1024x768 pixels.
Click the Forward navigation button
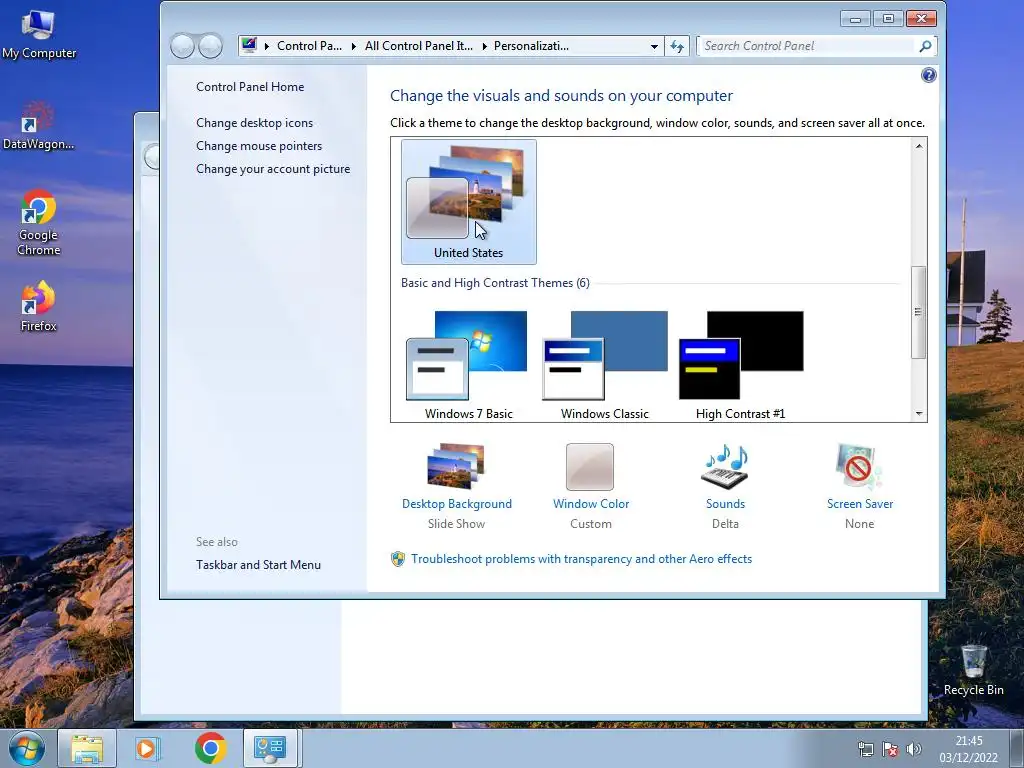click(x=210, y=46)
